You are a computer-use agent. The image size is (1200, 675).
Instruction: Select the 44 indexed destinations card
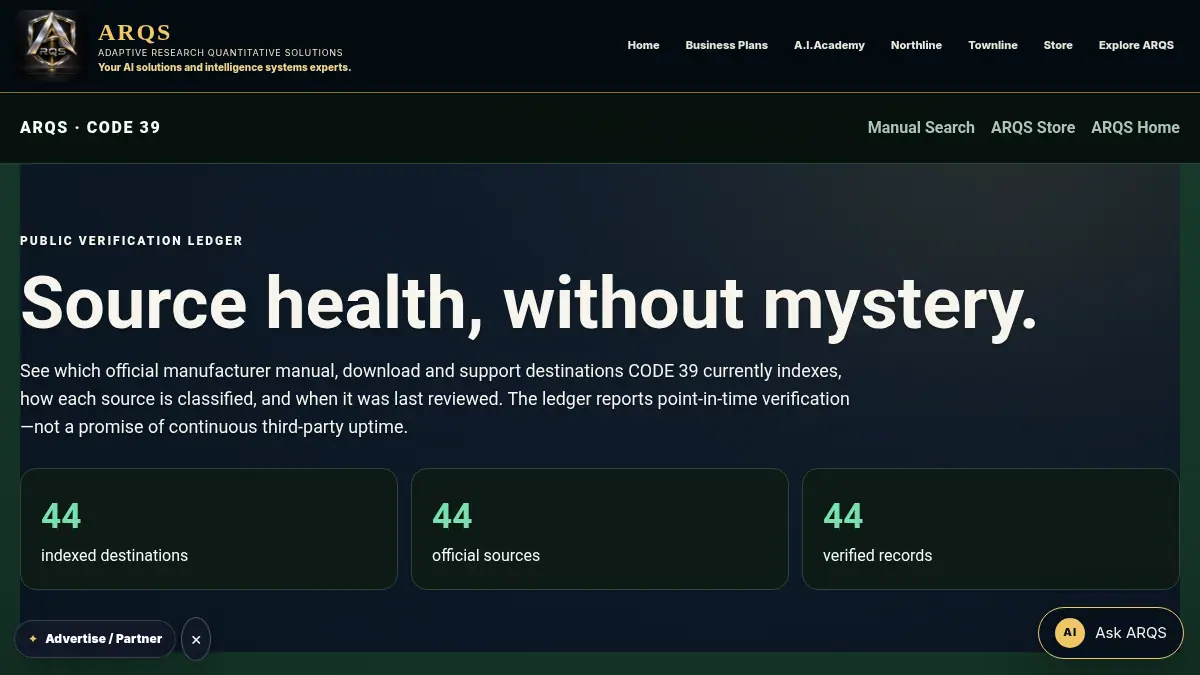(x=209, y=529)
